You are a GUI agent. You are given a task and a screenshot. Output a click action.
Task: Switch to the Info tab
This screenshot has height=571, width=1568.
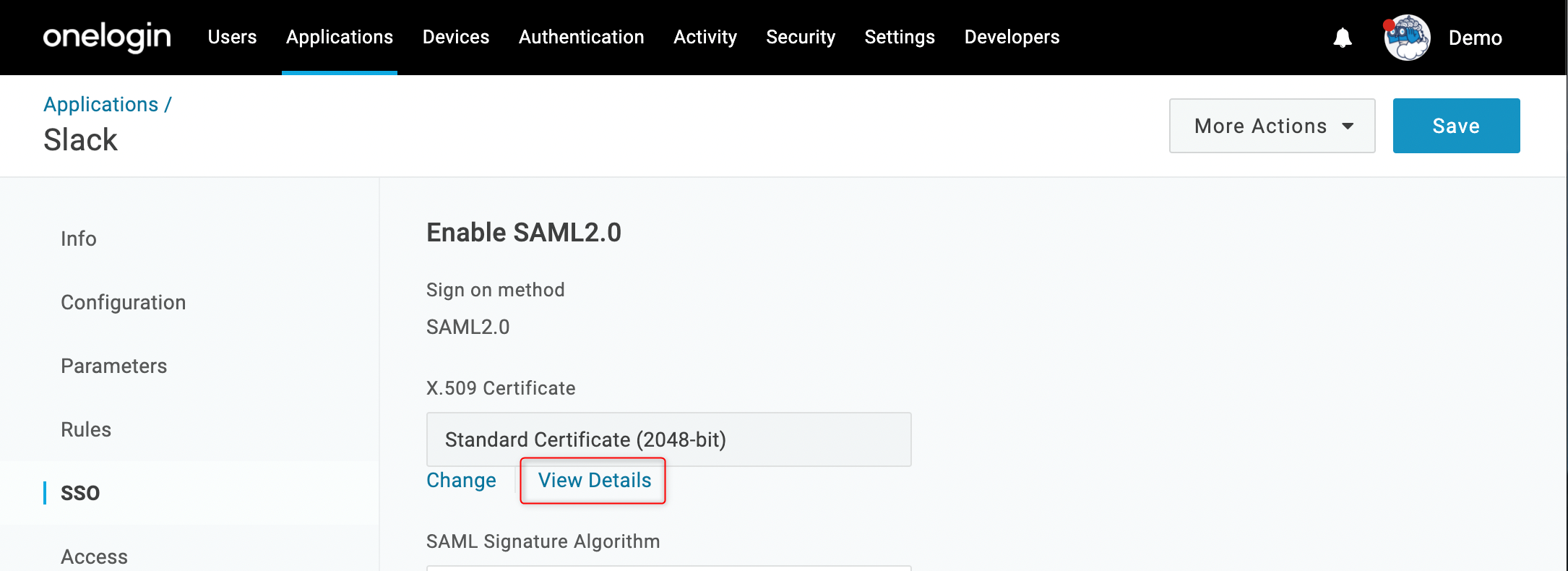(x=79, y=239)
